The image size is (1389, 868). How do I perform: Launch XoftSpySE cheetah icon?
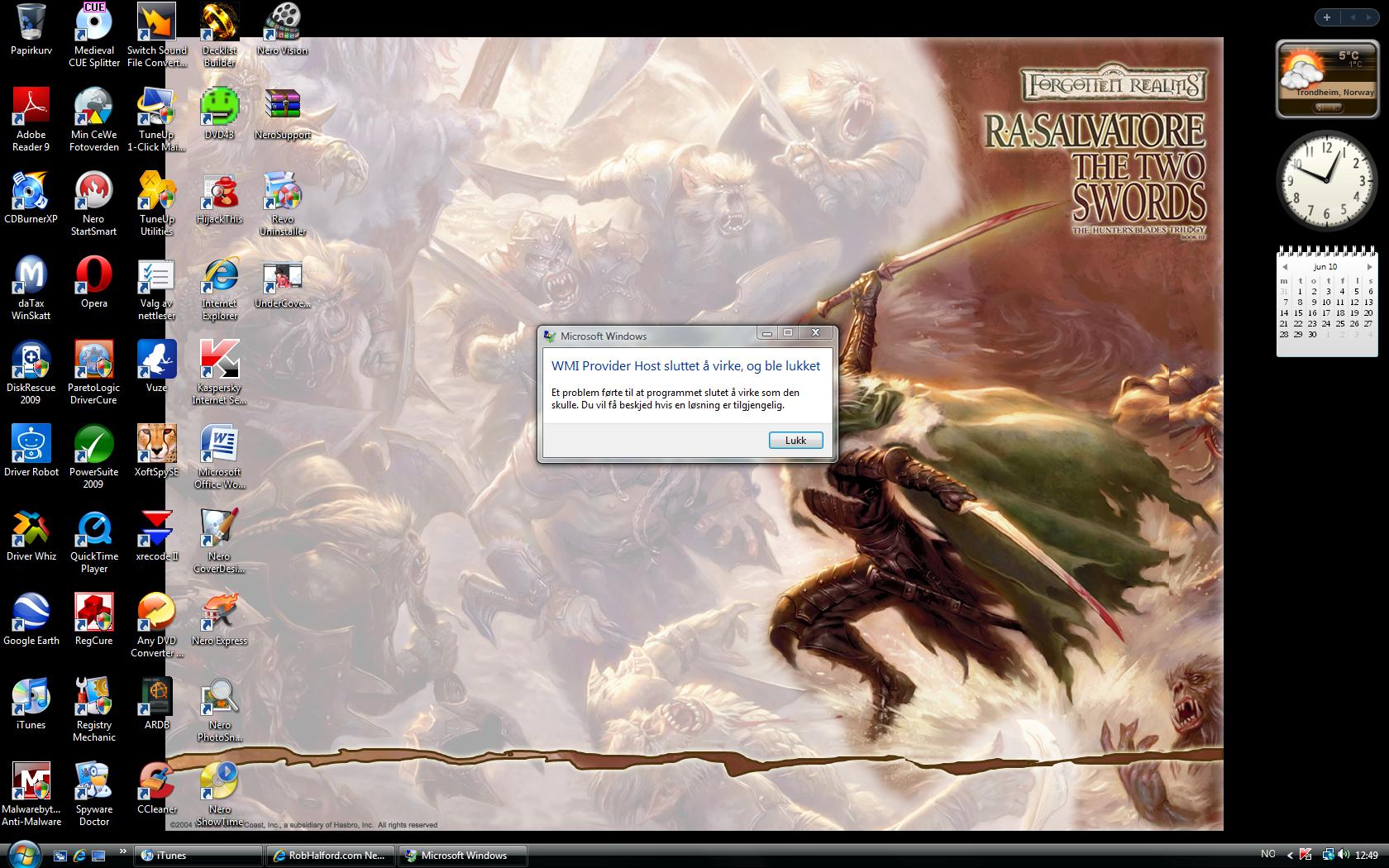pos(156,451)
